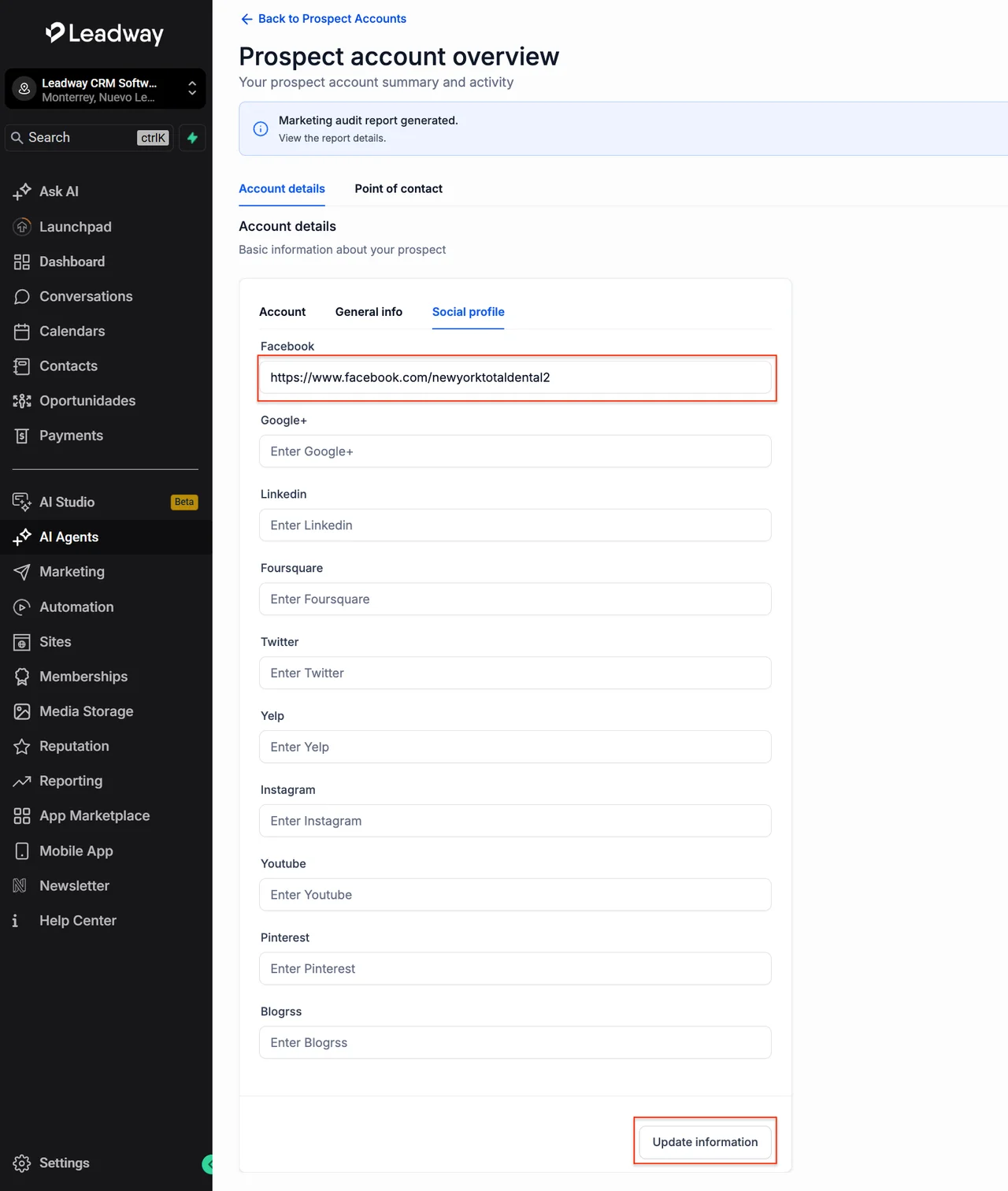Open Conversations chat bubble icon
Screen dimensions: 1008x1191
22,296
